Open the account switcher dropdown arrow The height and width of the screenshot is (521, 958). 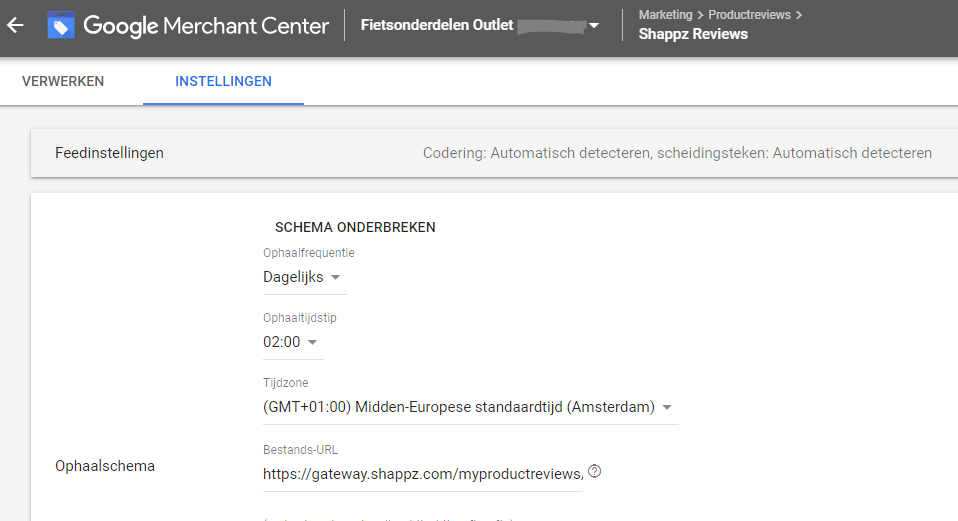click(594, 26)
